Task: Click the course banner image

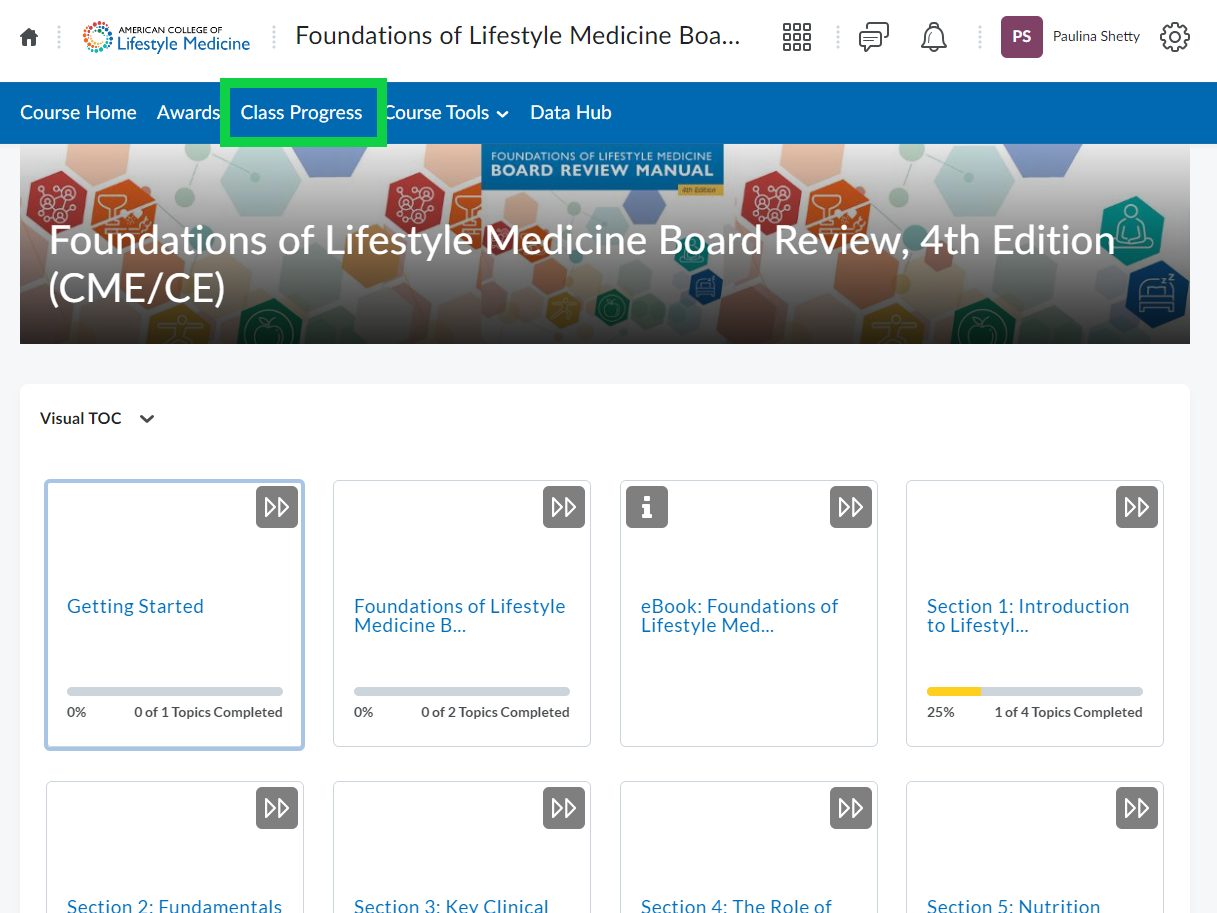Action: [605, 244]
